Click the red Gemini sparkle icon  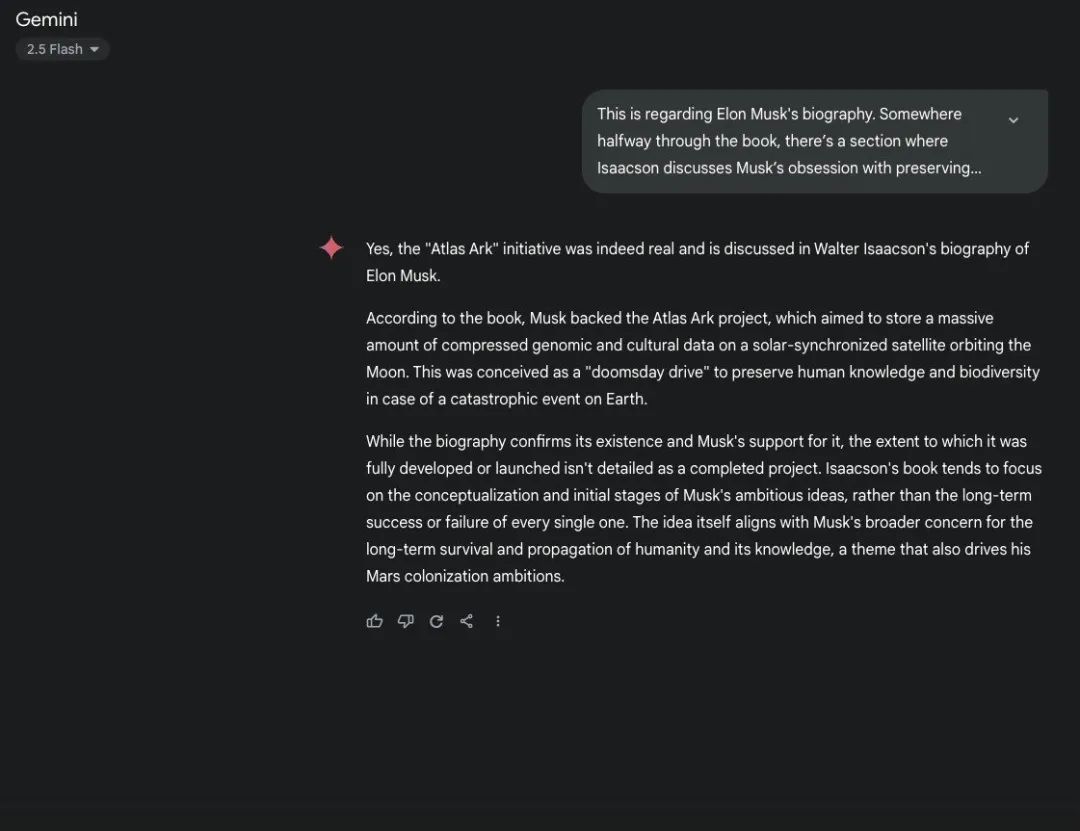tap(331, 247)
